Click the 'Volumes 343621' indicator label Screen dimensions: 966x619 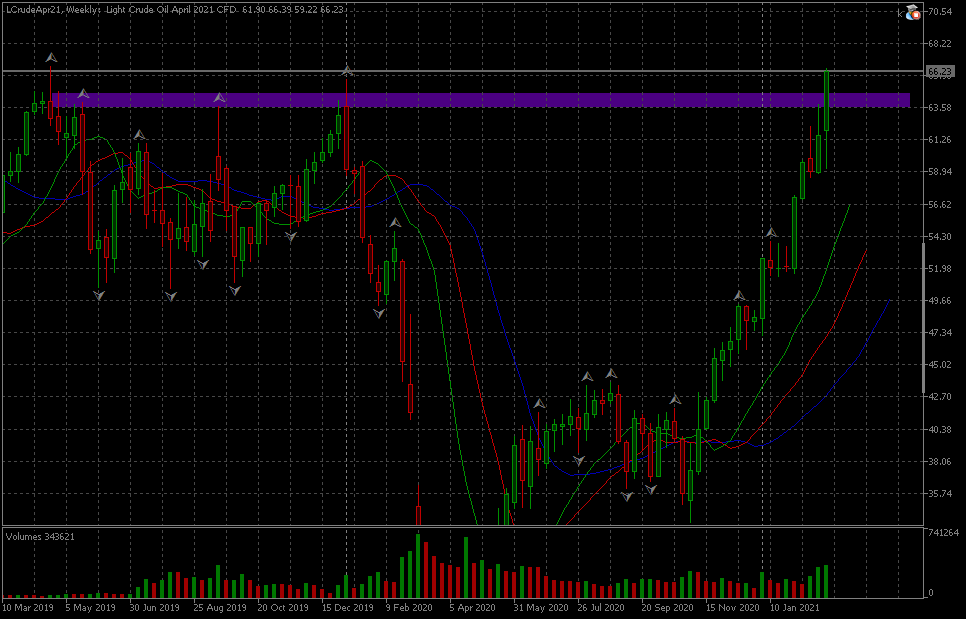[40, 536]
